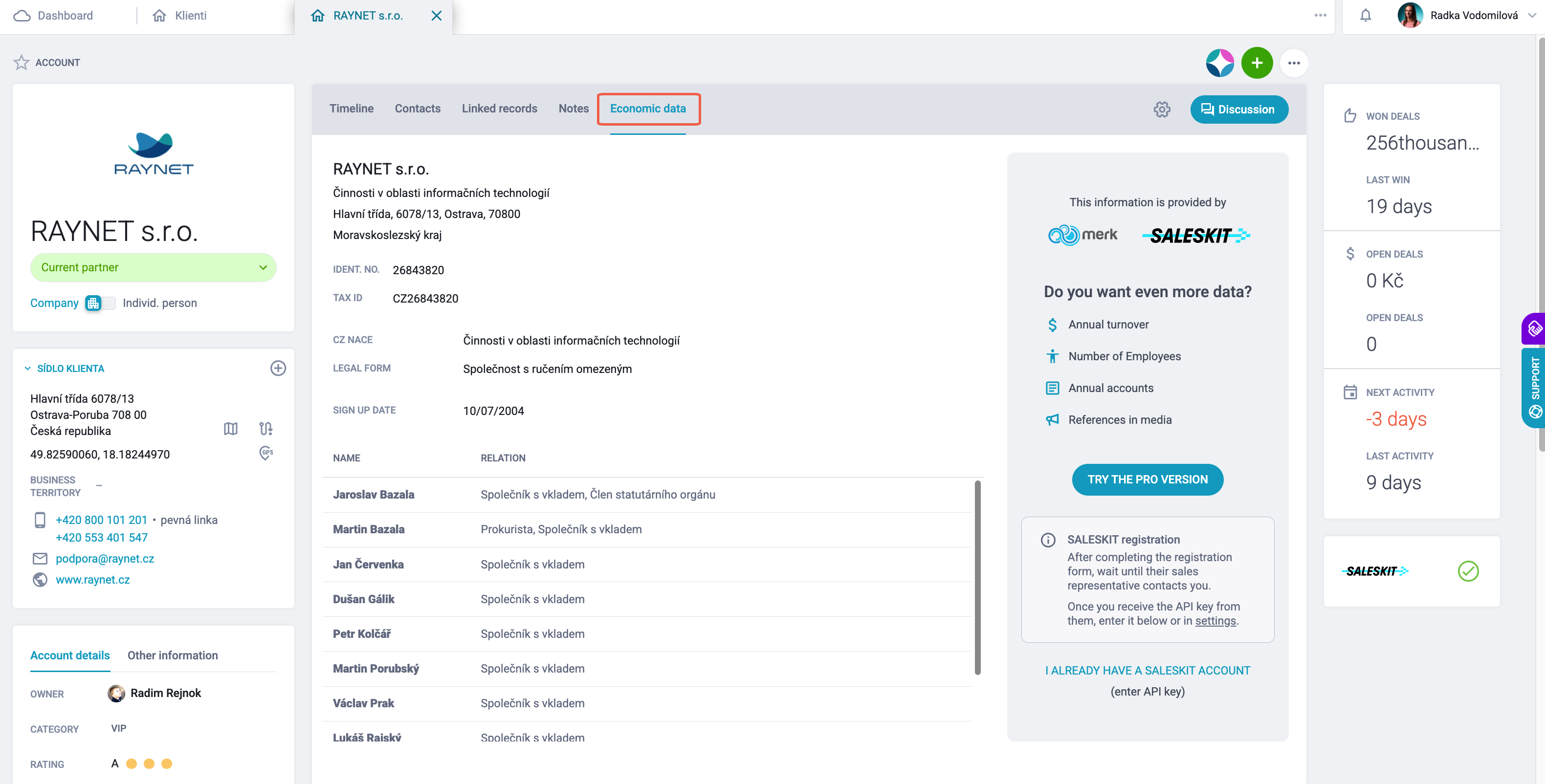Viewport: 1545px width, 784px height.
Task: Switch to Other information tab
Action: [173, 655]
